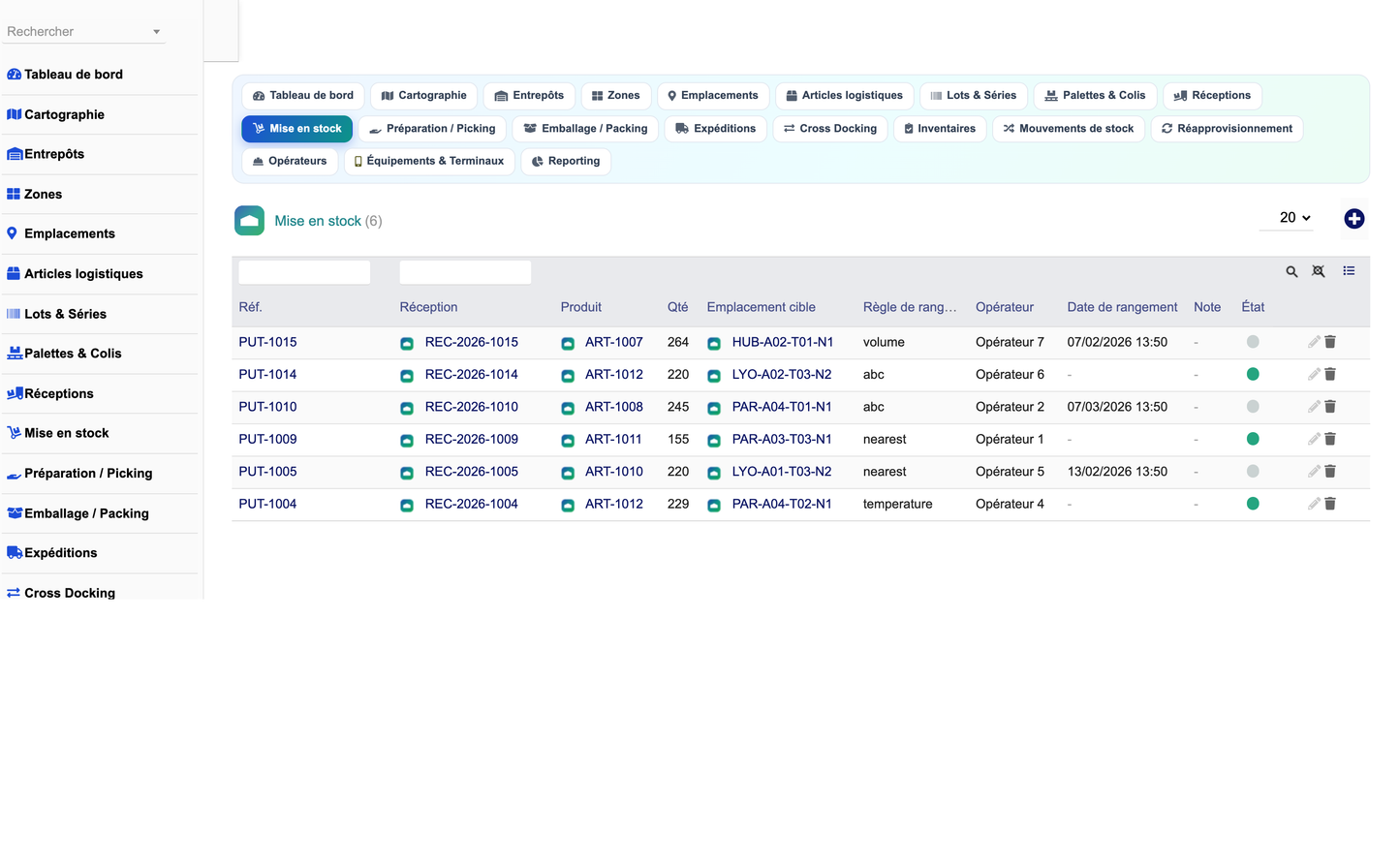Click the magnifier search icon in table header
Screen dimensions: 1400x866
coord(1291,272)
